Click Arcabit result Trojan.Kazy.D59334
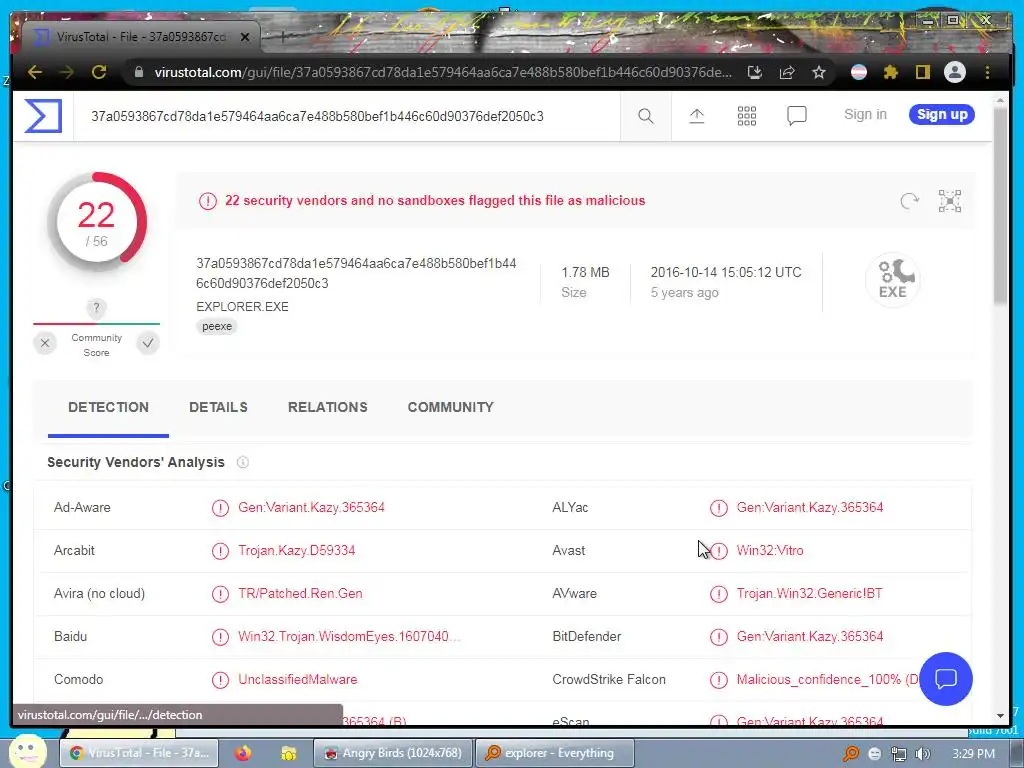Screen dimensions: 1024x768 pyautogui.click(x=296, y=551)
